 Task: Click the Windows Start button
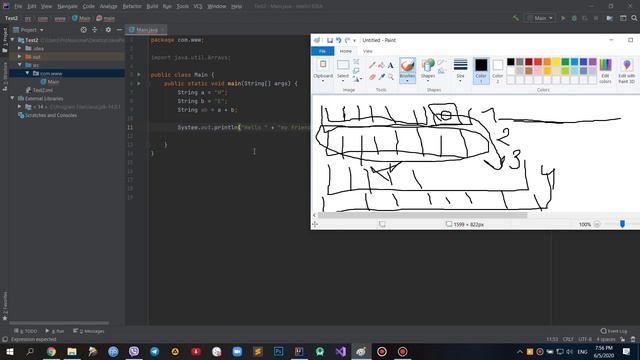tap(9, 351)
